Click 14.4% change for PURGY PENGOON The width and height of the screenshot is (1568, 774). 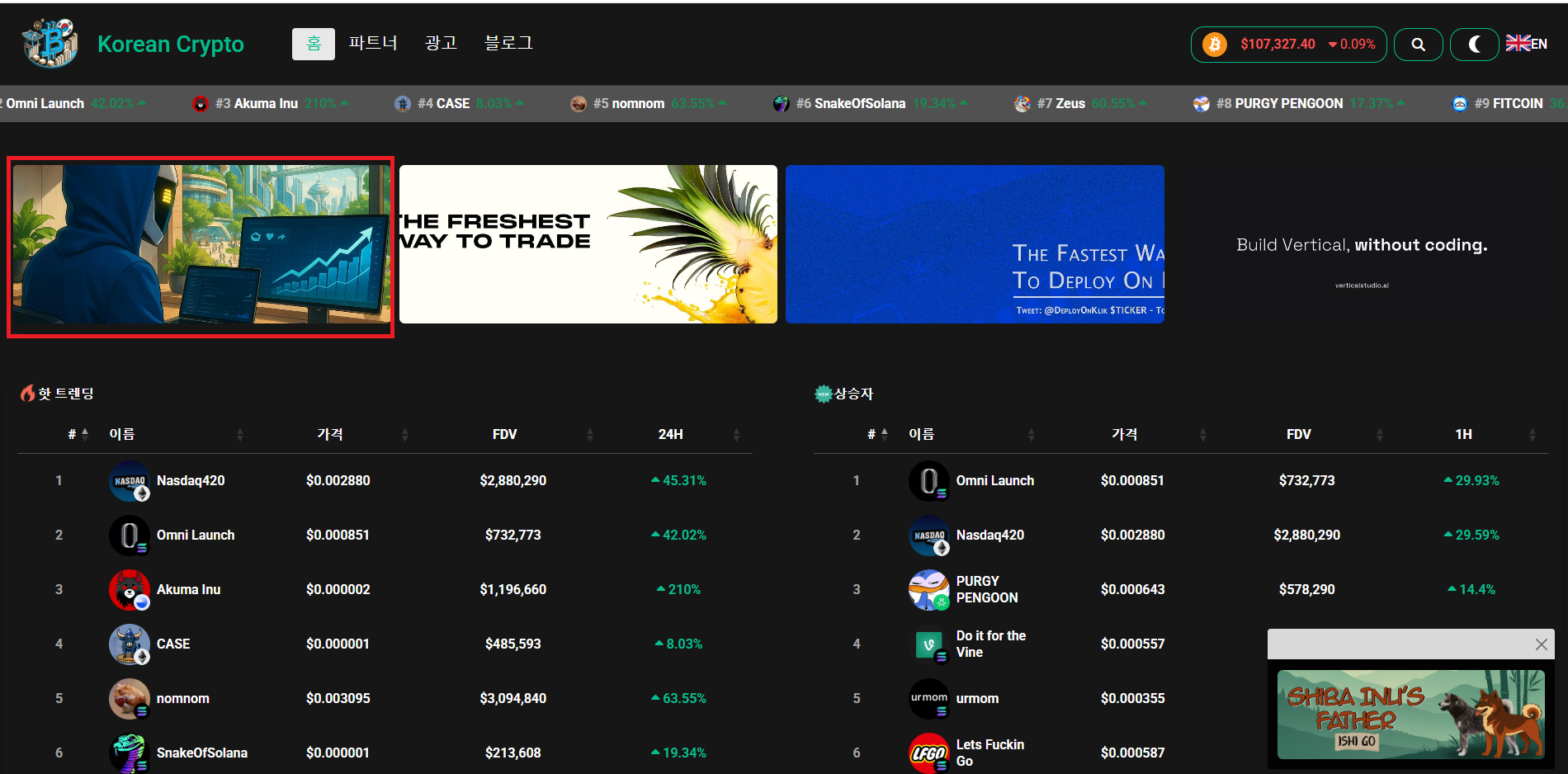pos(1471,589)
